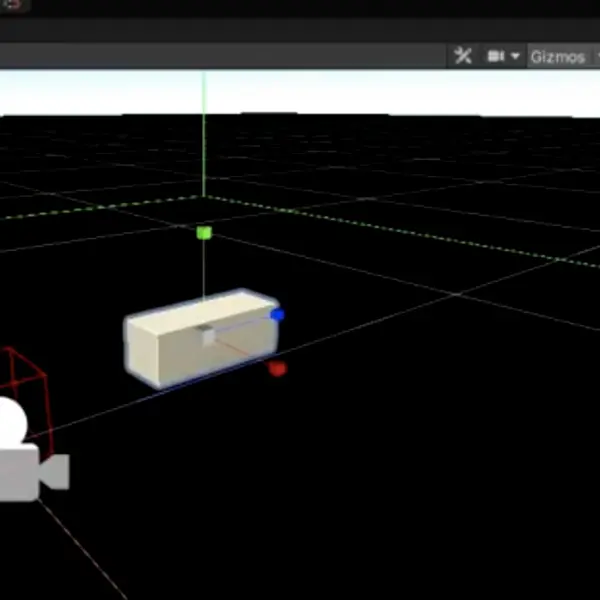This screenshot has height=600, width=600.
Task: Expand the scene camera dropdown arrow
Action: coord(515,56)
